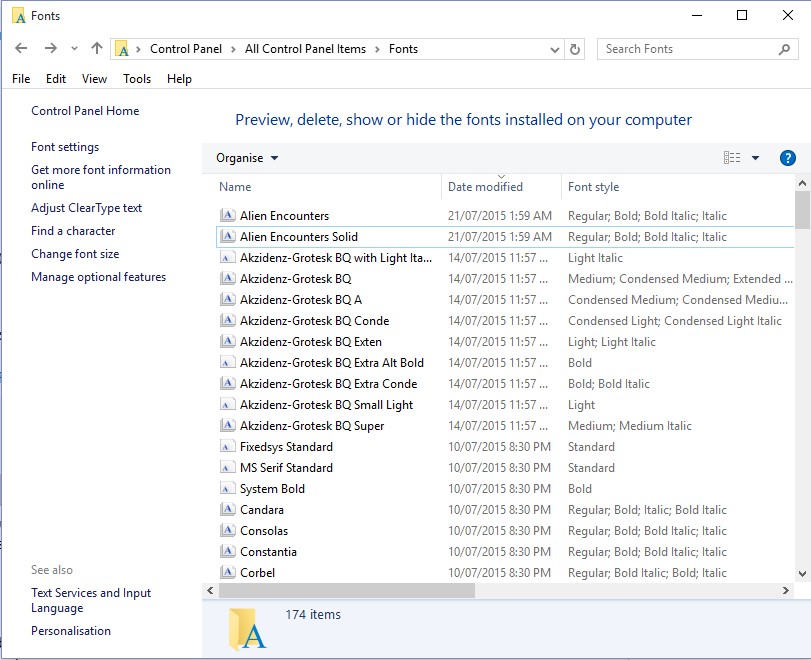The image size is (811, 660).
Task: Open recent locations dropdown arrow
Action: [x=74, y=49]
